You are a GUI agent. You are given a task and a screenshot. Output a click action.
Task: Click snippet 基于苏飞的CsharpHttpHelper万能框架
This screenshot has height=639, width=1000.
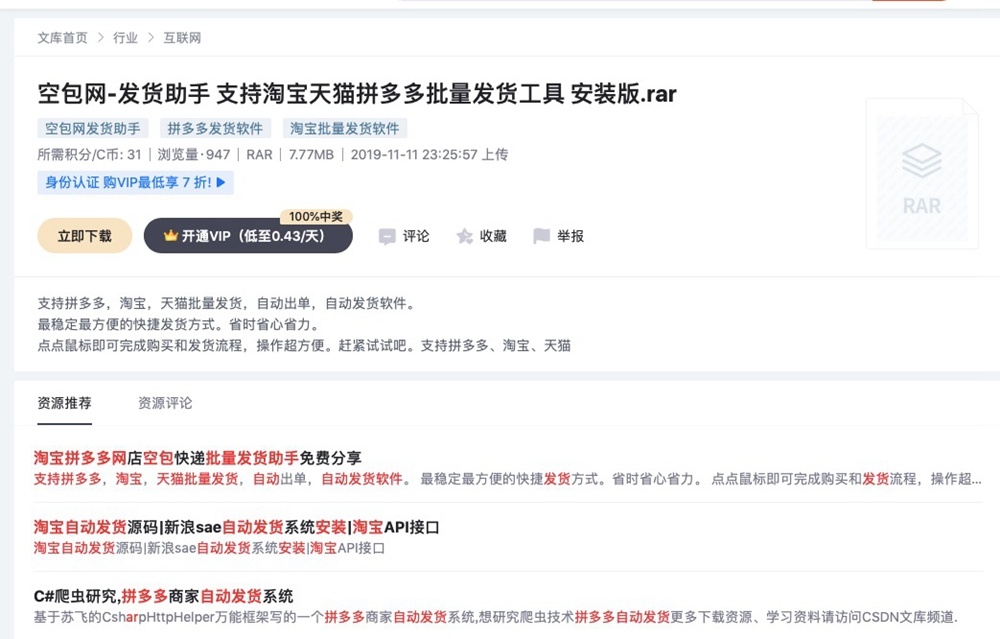(x=496, y=617)
